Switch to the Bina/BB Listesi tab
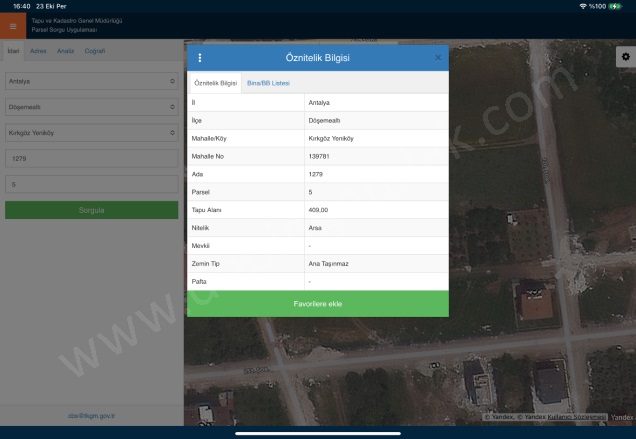The width and height of the screenshot is (636, 439). [268, 83]
